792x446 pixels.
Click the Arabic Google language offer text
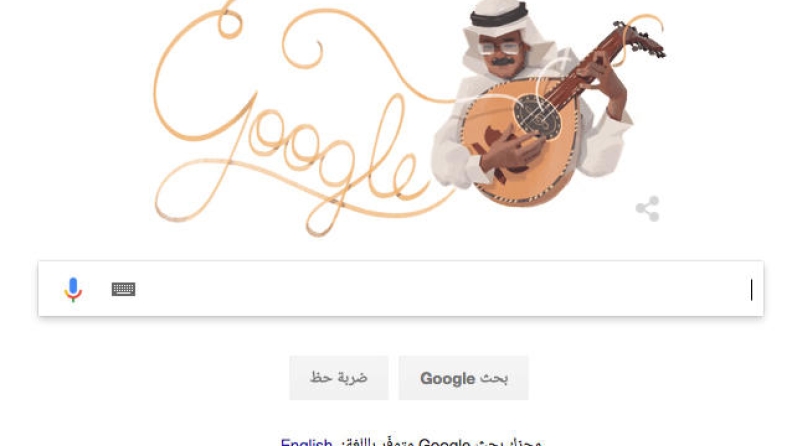click(x=442, y=442)
